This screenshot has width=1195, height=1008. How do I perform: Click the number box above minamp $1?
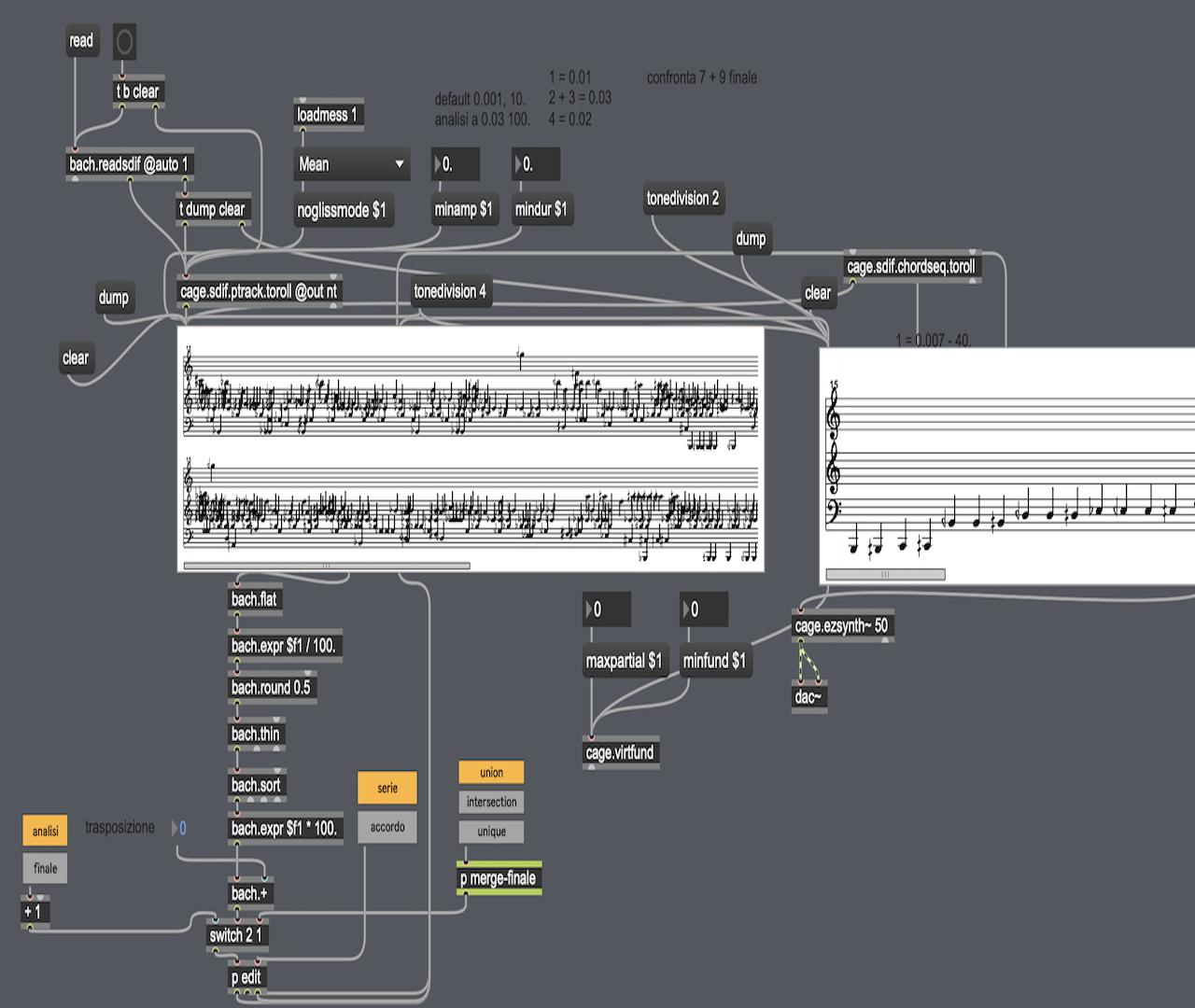point(456,164)
